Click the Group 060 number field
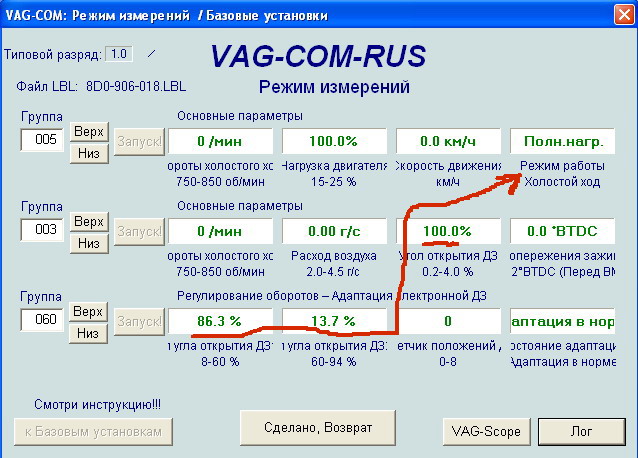The image size is (638, 458). pos(42,319)
